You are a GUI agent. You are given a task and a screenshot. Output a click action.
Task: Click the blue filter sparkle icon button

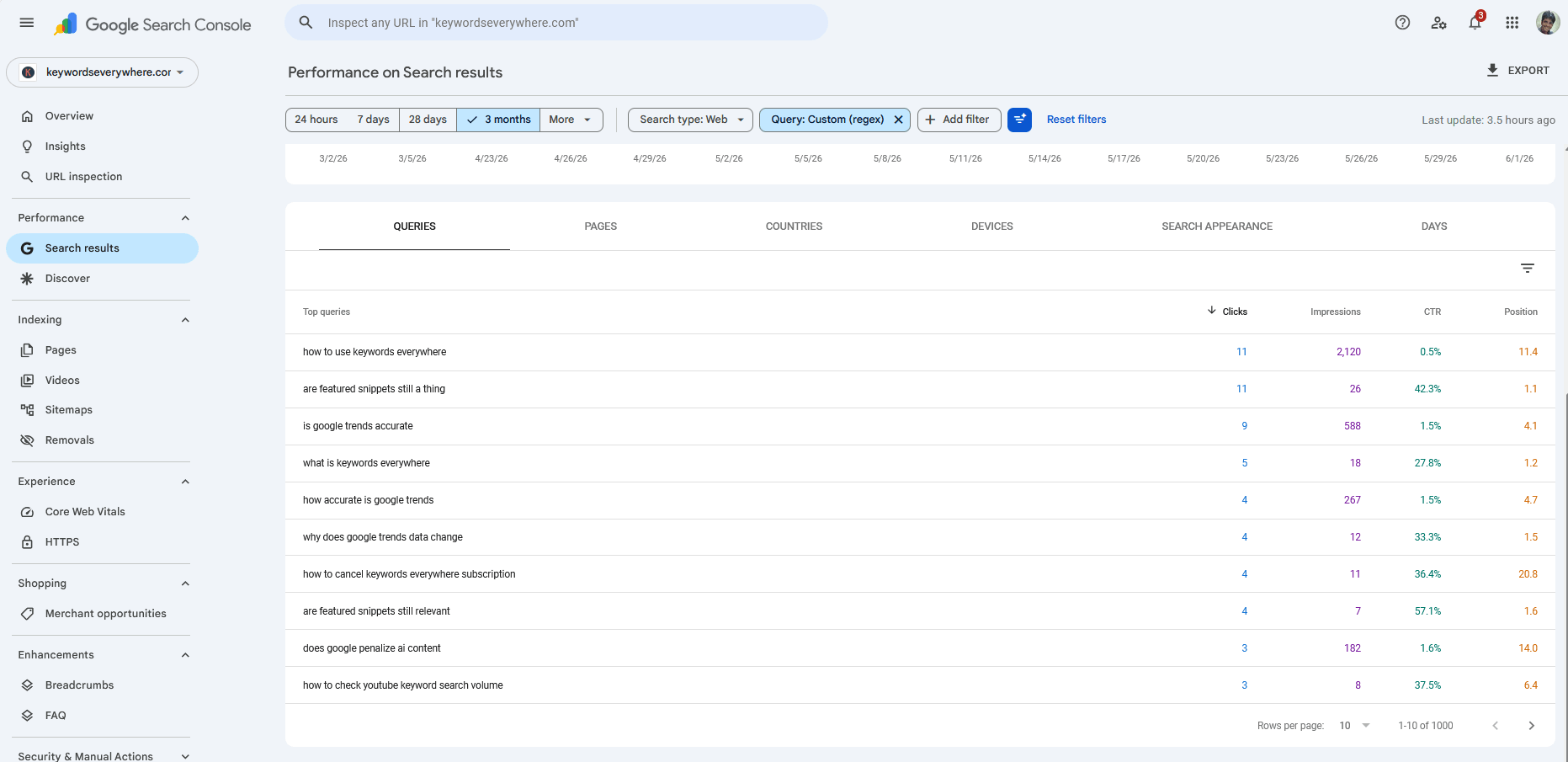1019,120
